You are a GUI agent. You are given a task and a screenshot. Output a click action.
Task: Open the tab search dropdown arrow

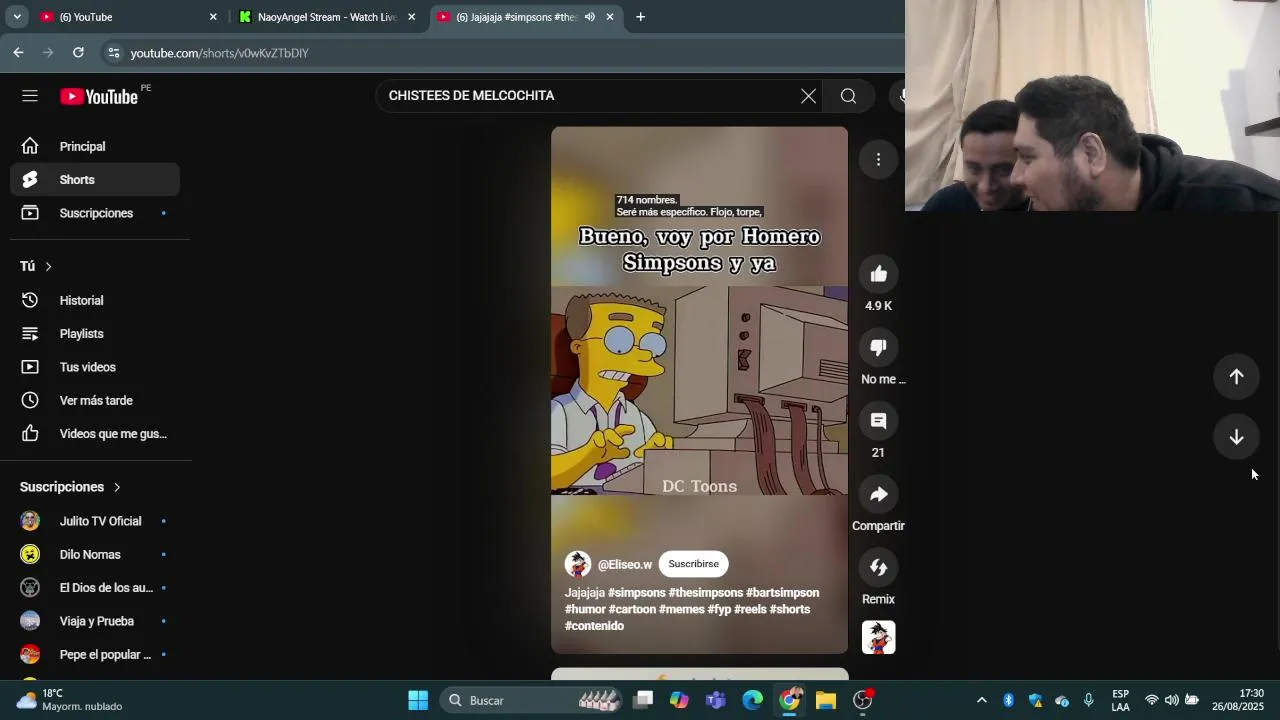point(16,17)
